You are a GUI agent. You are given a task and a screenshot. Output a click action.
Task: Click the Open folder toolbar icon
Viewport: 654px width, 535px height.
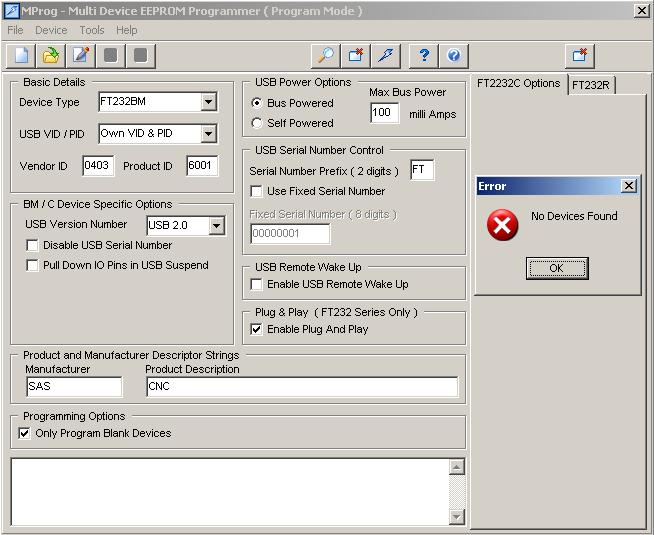[50, 55]
